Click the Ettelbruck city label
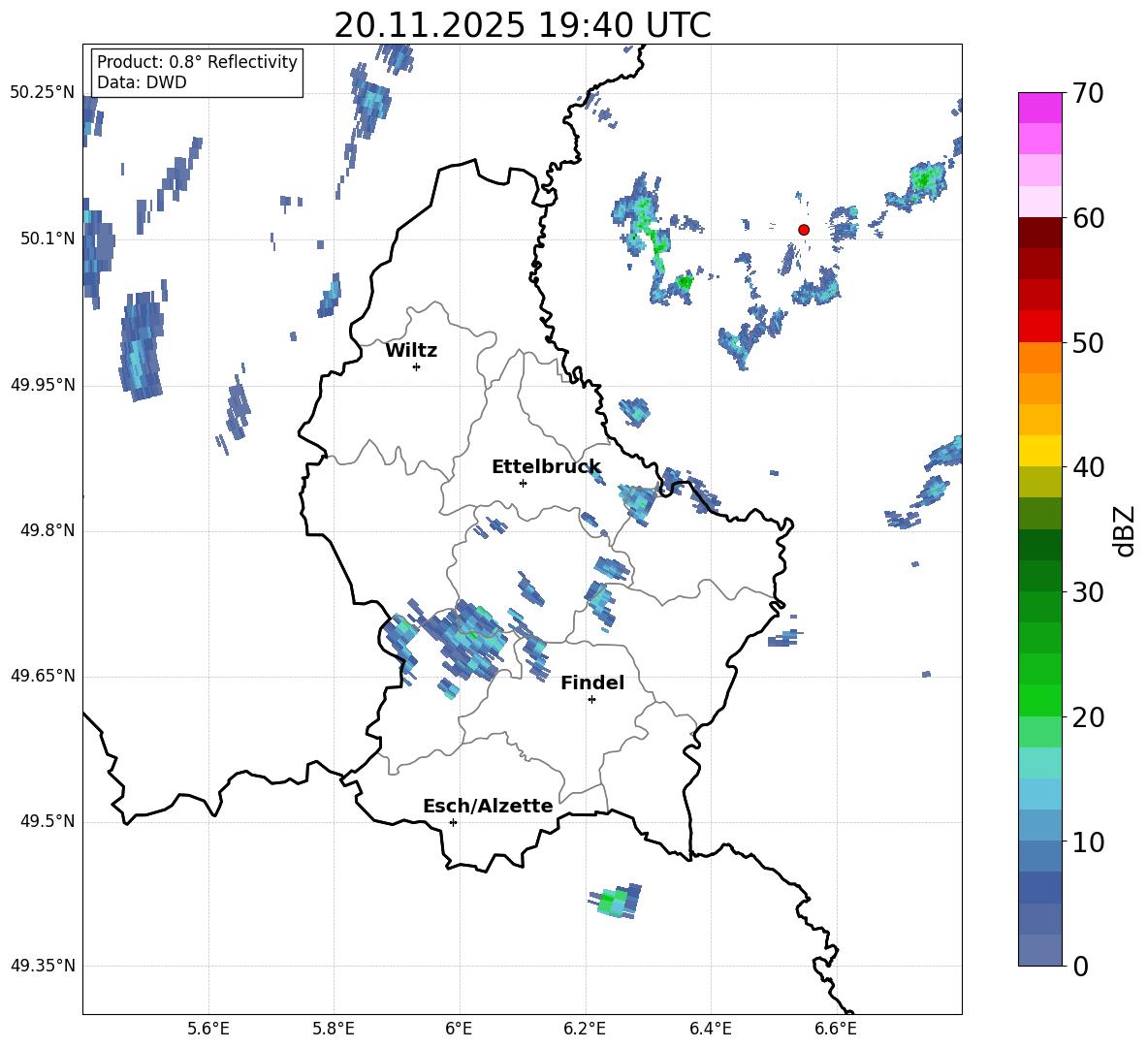This screenshot has height=1048, width=1148. 546,467
